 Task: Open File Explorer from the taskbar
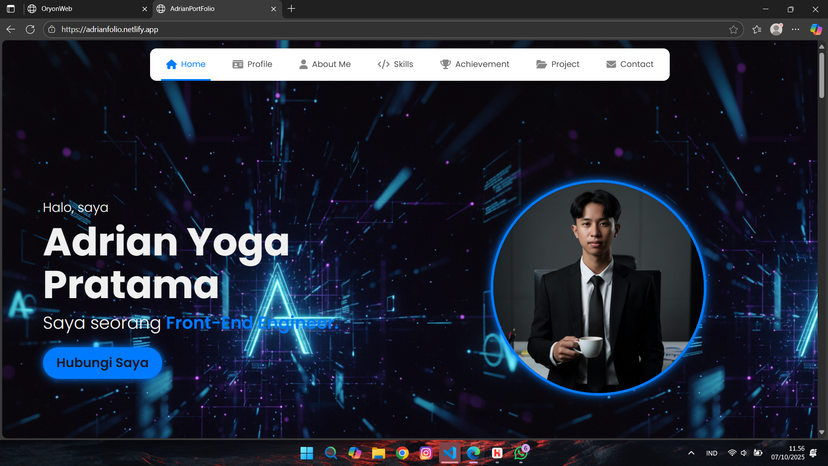378,453
